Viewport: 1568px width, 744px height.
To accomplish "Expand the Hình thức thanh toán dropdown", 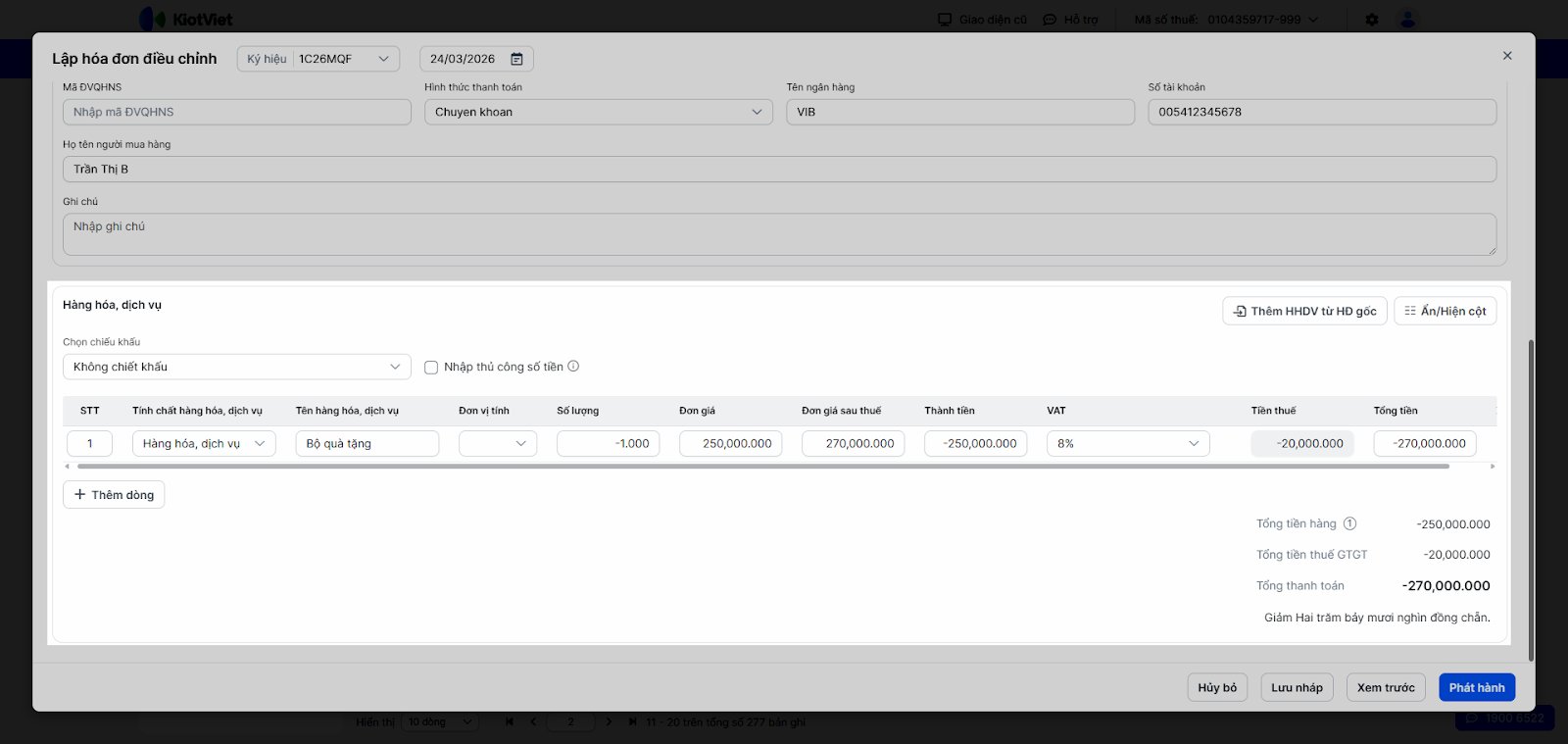I will 599,112.
